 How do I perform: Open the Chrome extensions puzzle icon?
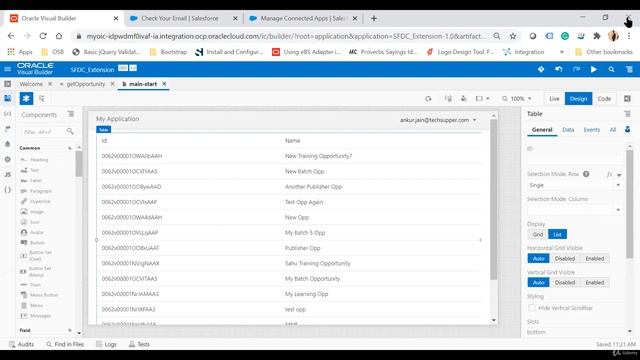597,36
